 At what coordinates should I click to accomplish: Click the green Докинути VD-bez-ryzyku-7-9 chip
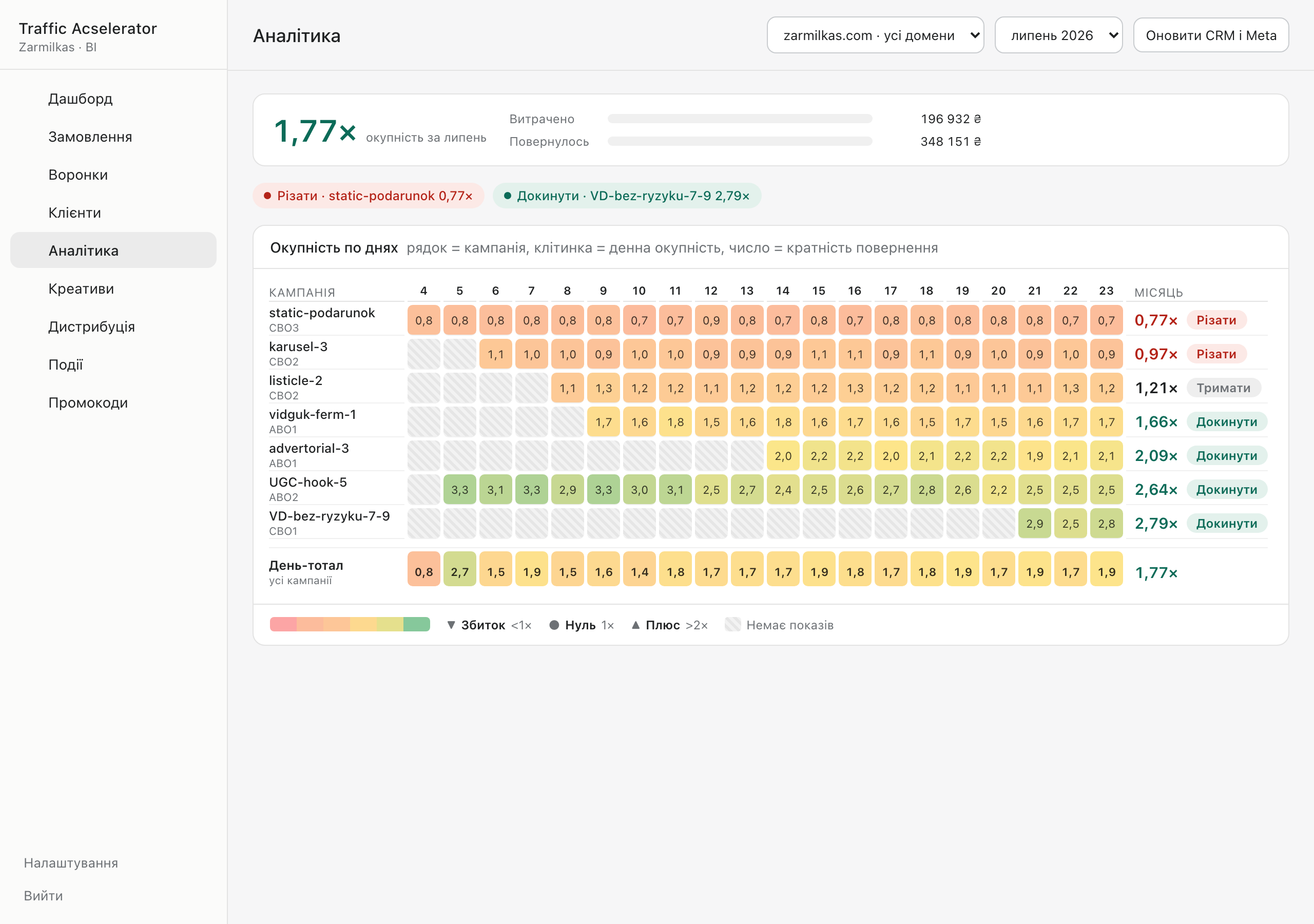(627, 196)
